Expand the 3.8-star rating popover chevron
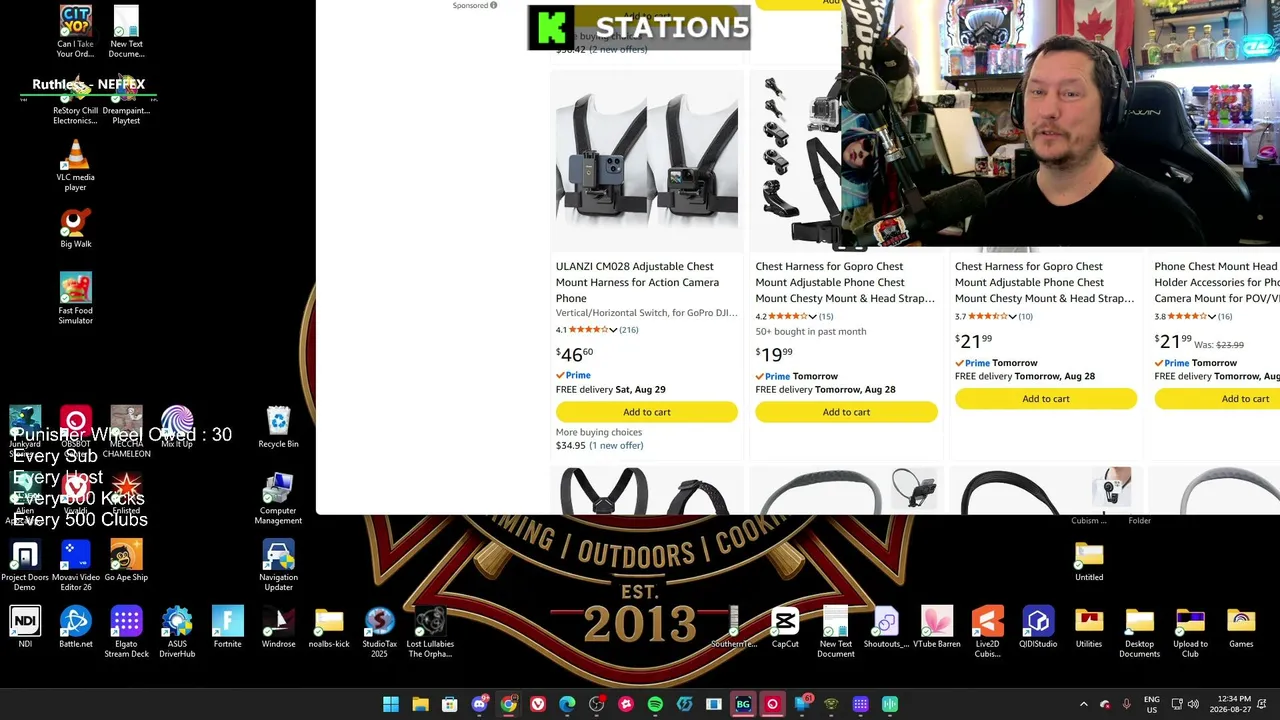The width and height of the screenshot is (1280, 720). coord(1211,317)
